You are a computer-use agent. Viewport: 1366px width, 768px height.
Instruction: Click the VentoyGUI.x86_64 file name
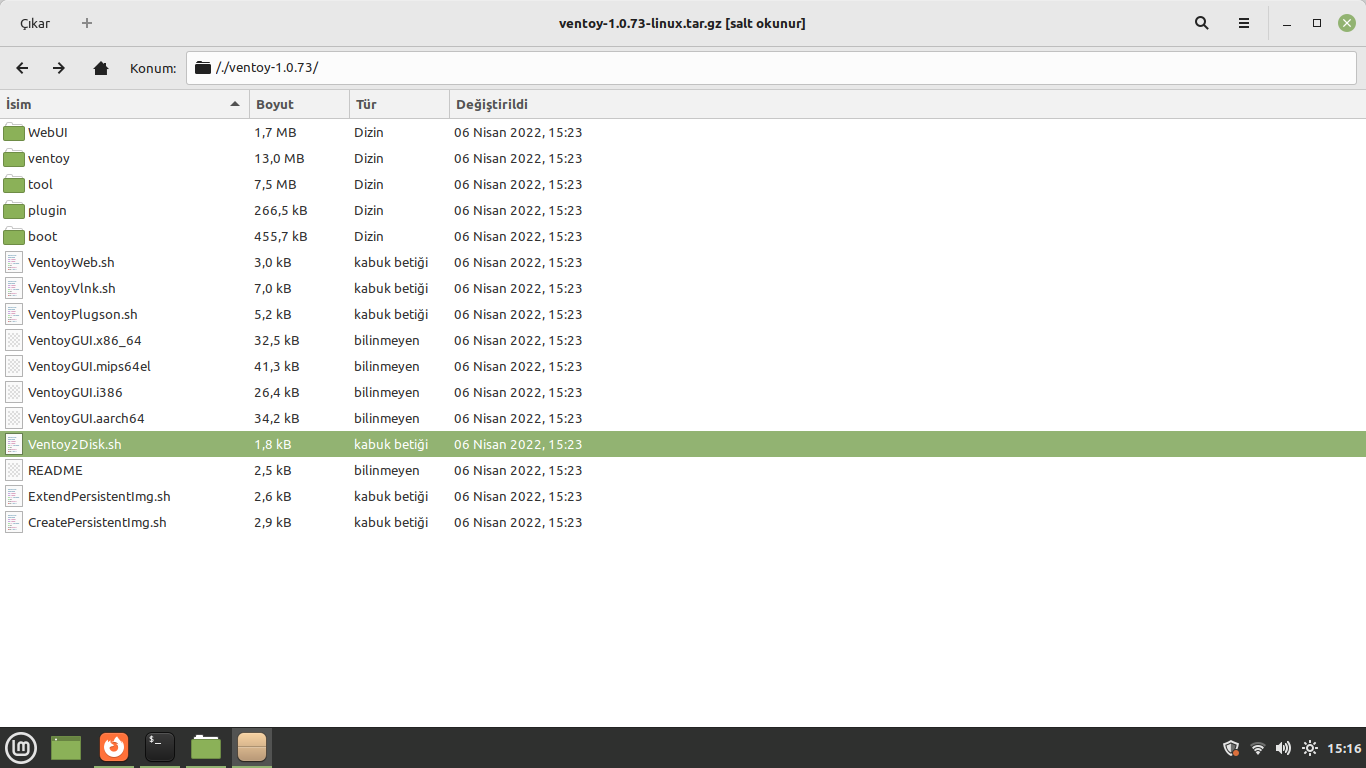click(x=85, y=340)
